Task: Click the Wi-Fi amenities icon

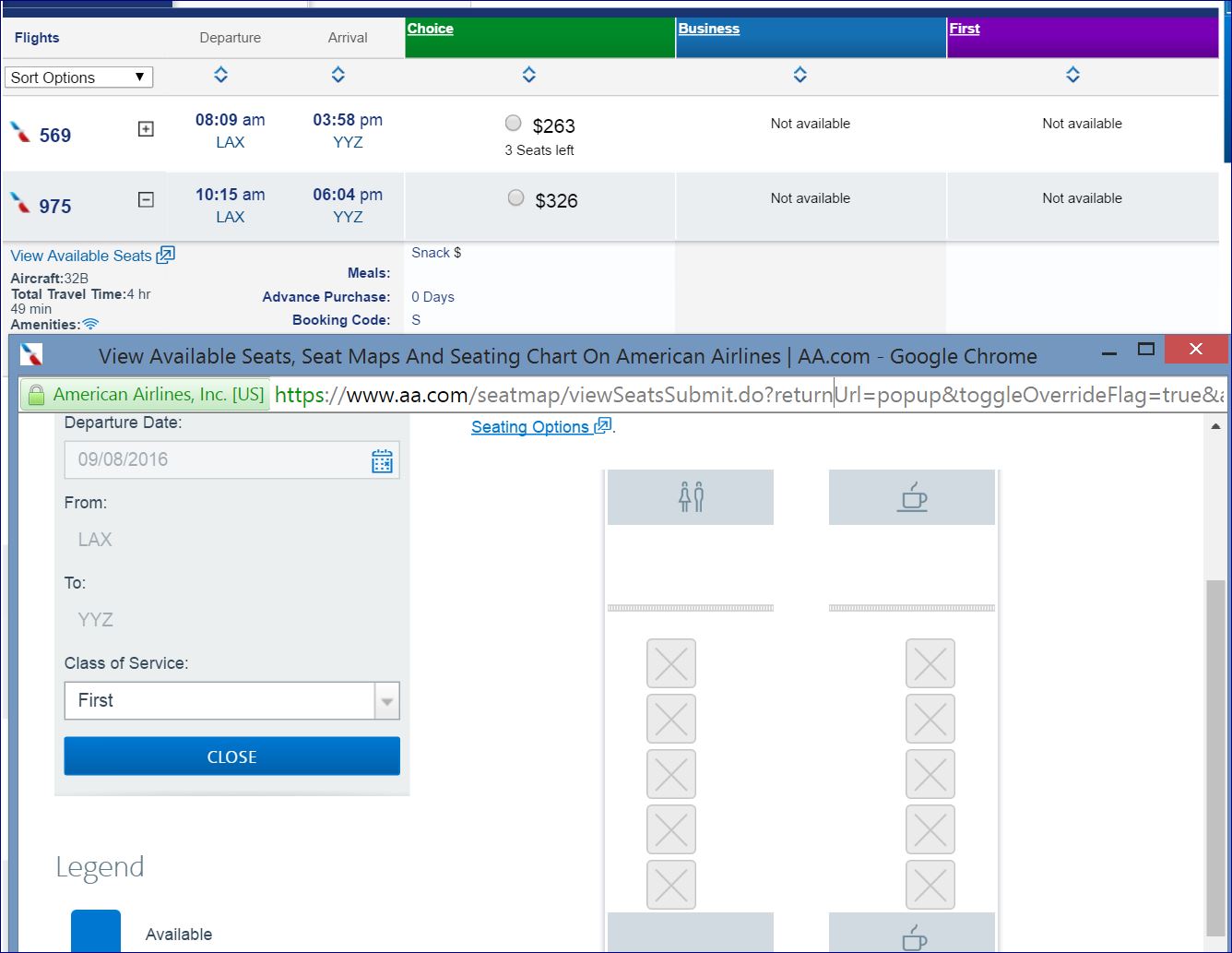Action: pyautogui.click(x=90, y=324)
